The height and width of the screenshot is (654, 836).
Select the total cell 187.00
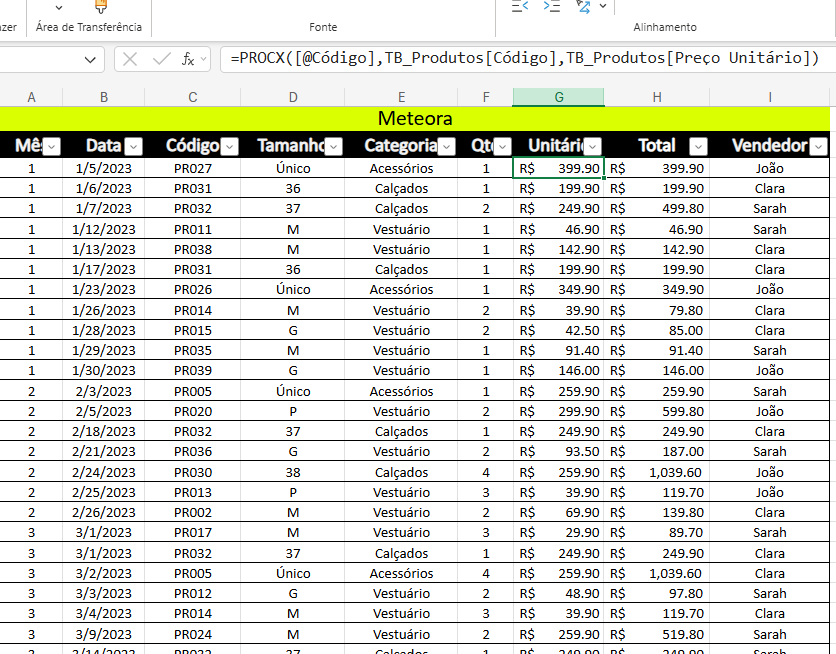[657, 451]
